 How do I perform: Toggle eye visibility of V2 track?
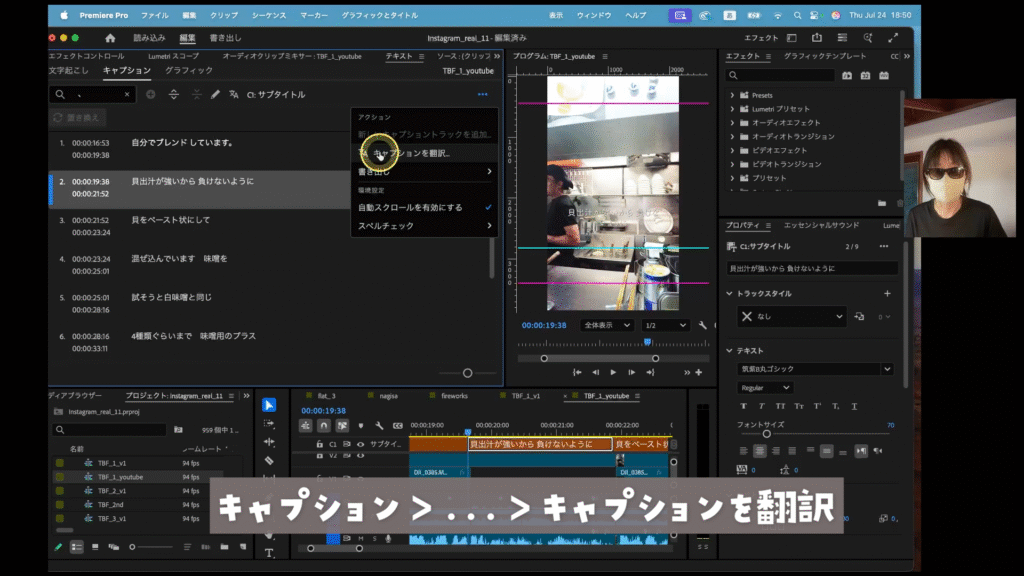[x=360, y=455]
